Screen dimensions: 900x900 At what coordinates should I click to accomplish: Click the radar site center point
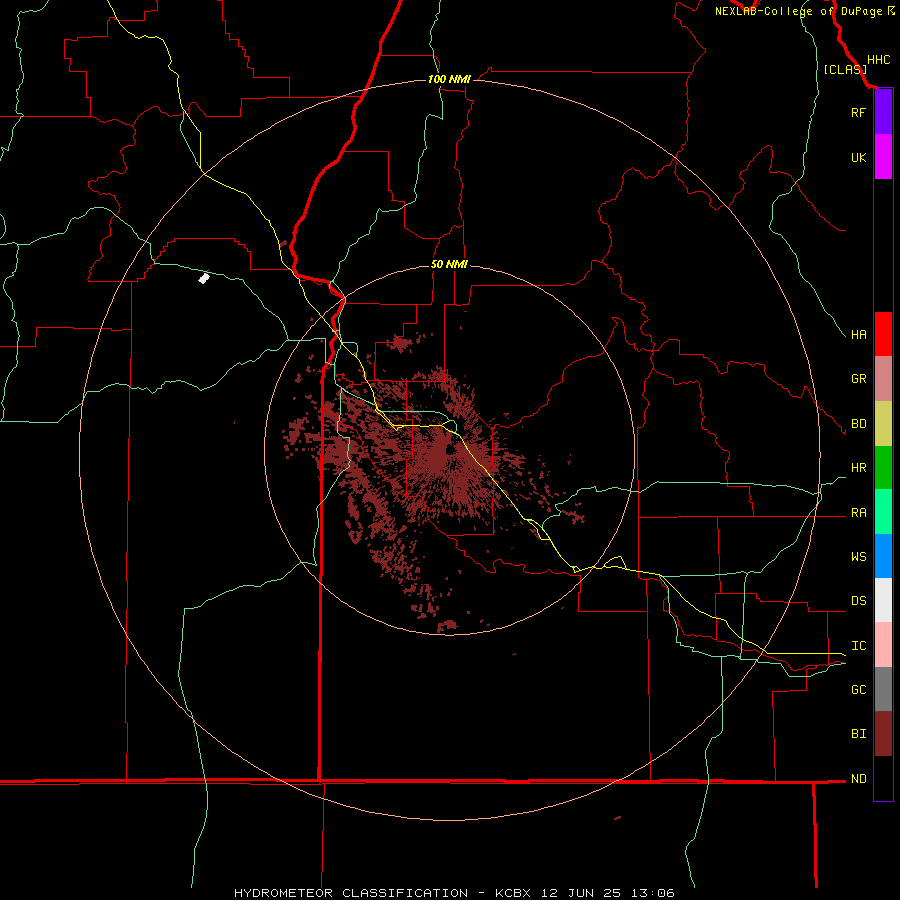click(451, 449)
